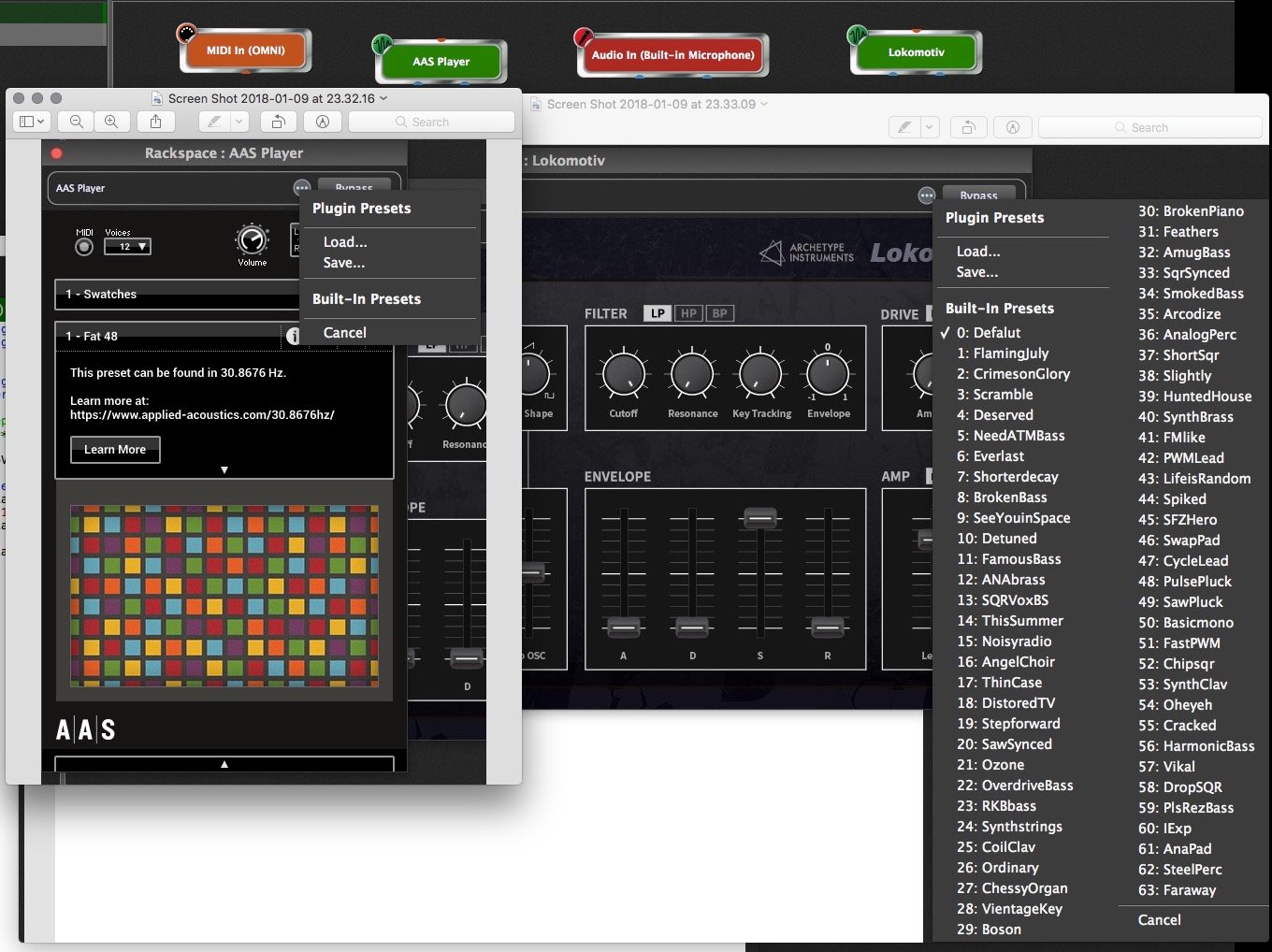Image resolution: width=1272 pixels, height=952 pixels.
Task: Click the Shape knob
Action: [534, 374]
